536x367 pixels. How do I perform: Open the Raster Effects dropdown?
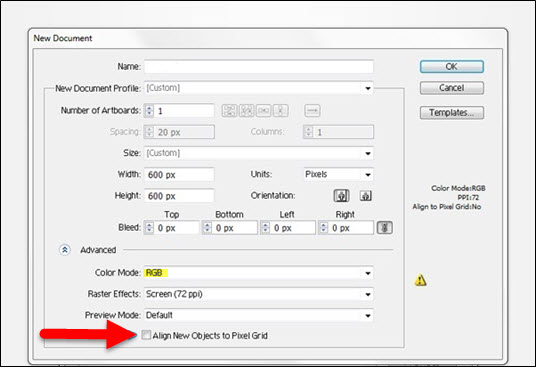(259, 294)
